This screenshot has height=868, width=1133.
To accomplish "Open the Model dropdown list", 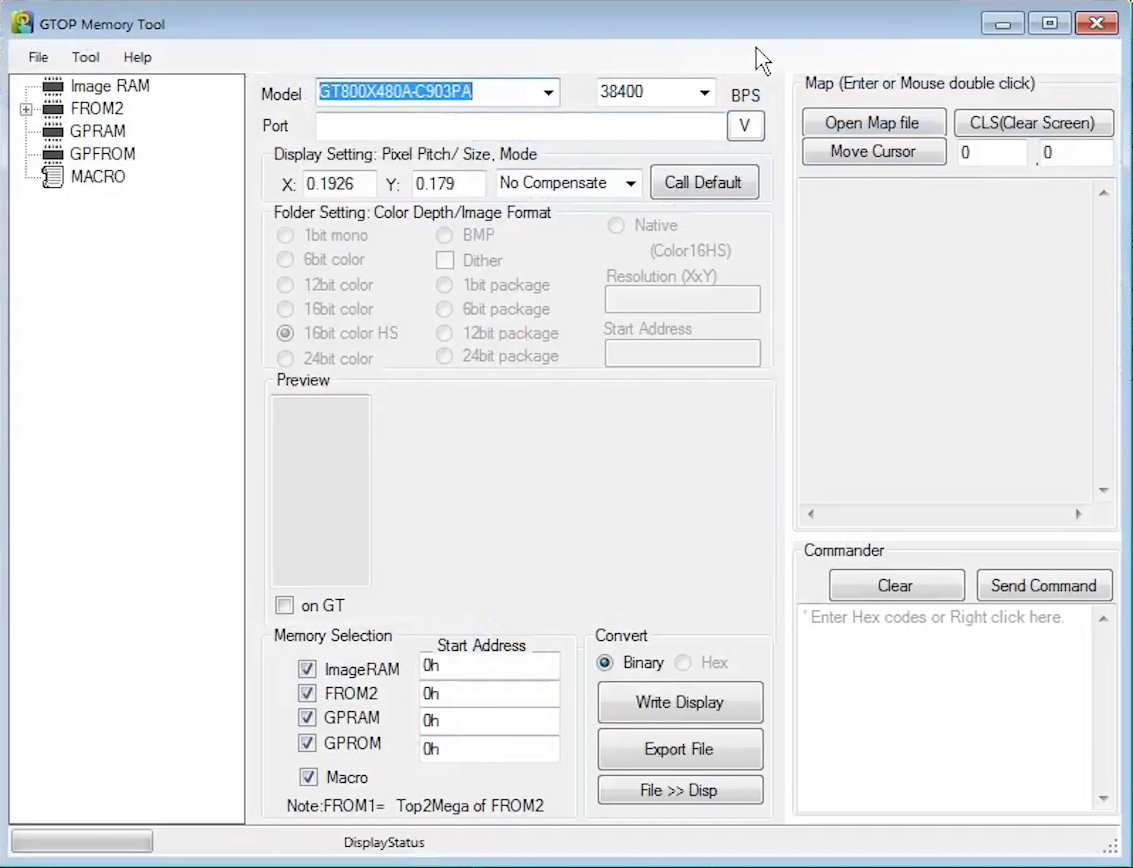I will point(548,93).
